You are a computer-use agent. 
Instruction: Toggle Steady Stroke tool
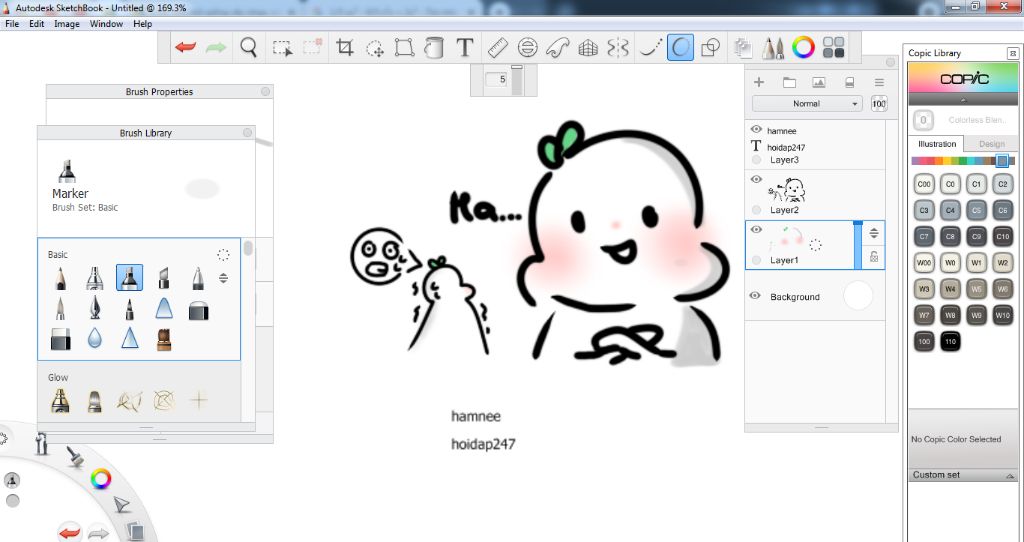650,47
